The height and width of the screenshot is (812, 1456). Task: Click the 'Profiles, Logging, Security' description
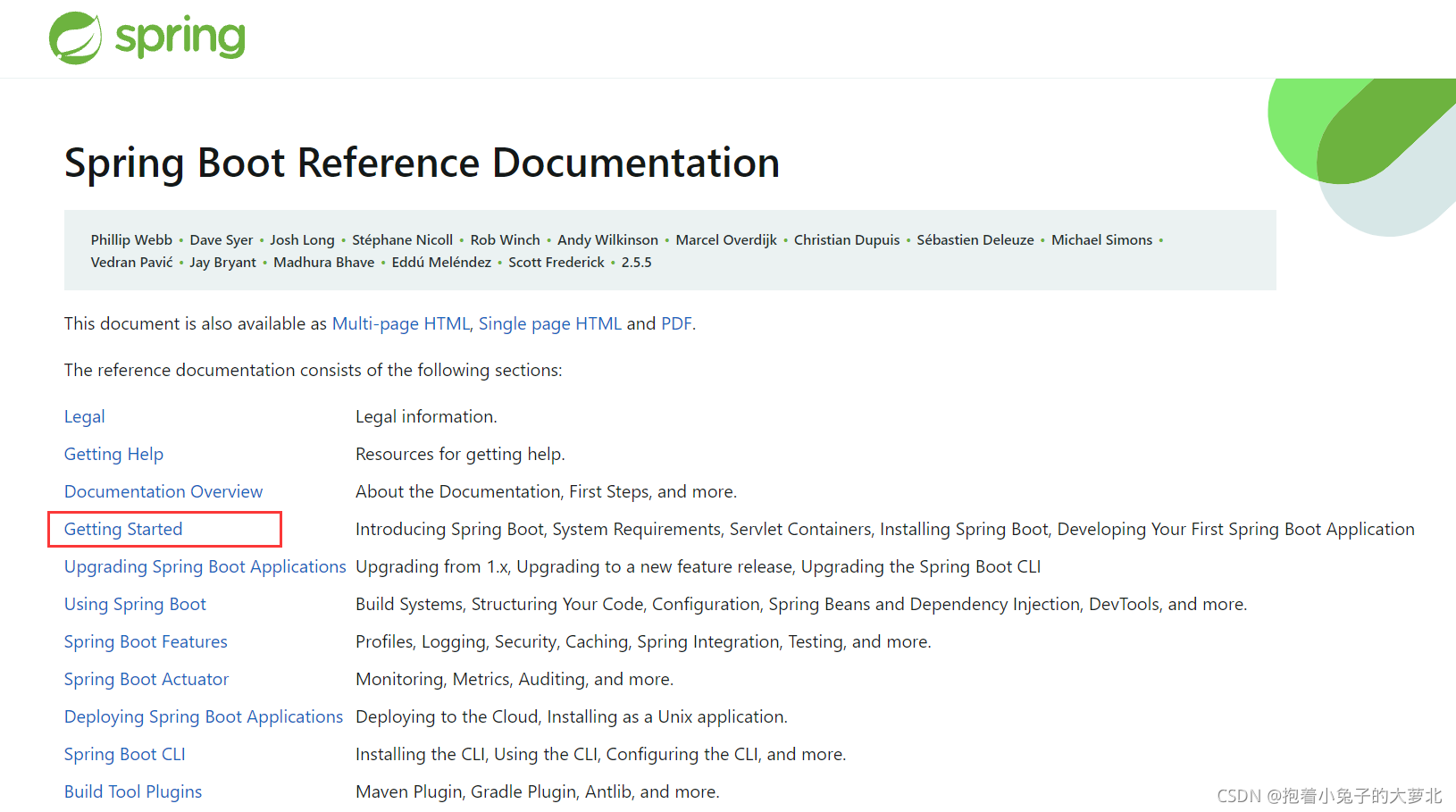643,642
